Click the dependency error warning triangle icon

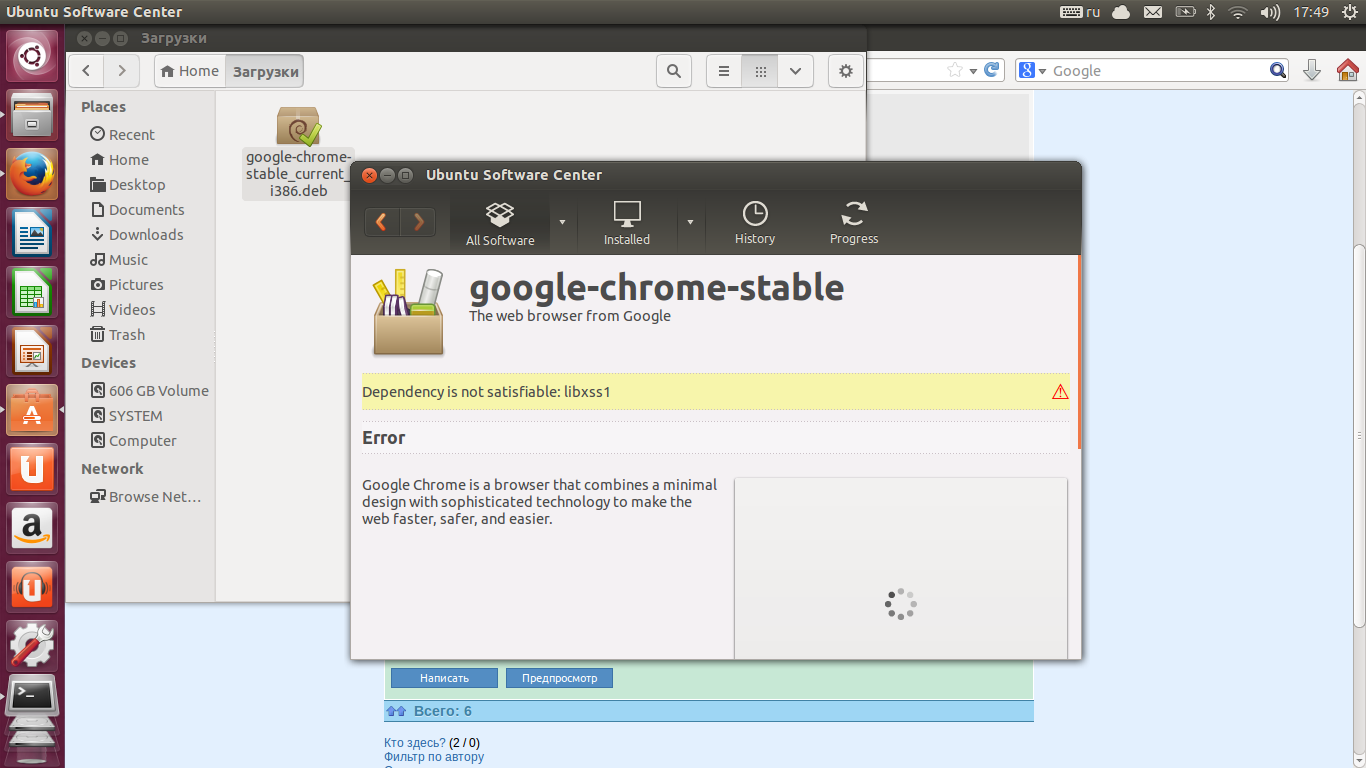coord(1060,392)
